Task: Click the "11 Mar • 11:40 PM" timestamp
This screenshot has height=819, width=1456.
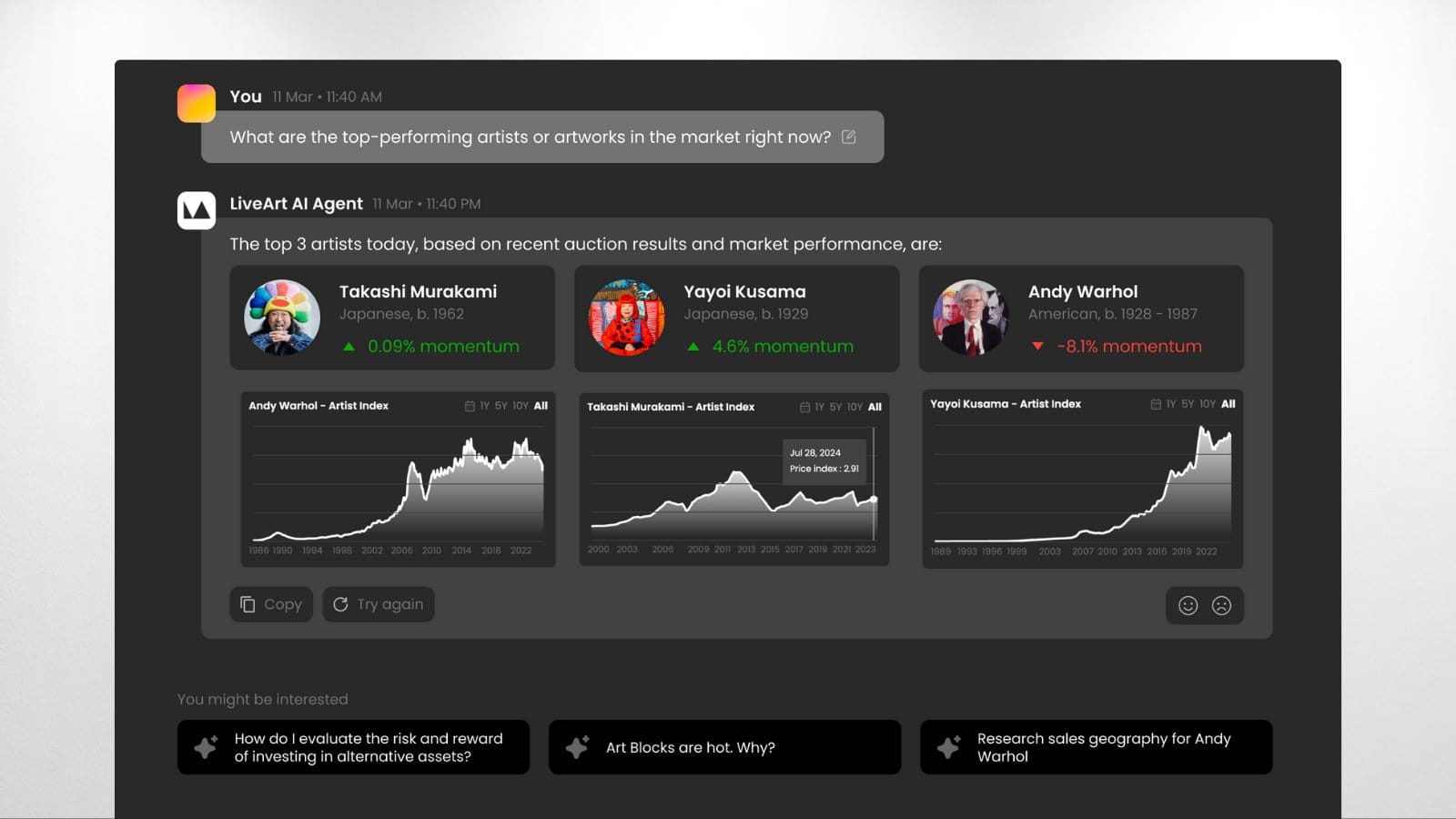Action: point(427,204)
